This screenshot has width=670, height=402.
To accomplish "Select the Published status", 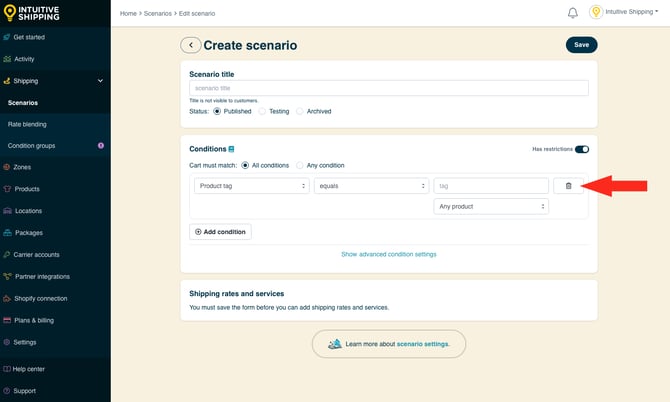I will click(x=217, y=112).
